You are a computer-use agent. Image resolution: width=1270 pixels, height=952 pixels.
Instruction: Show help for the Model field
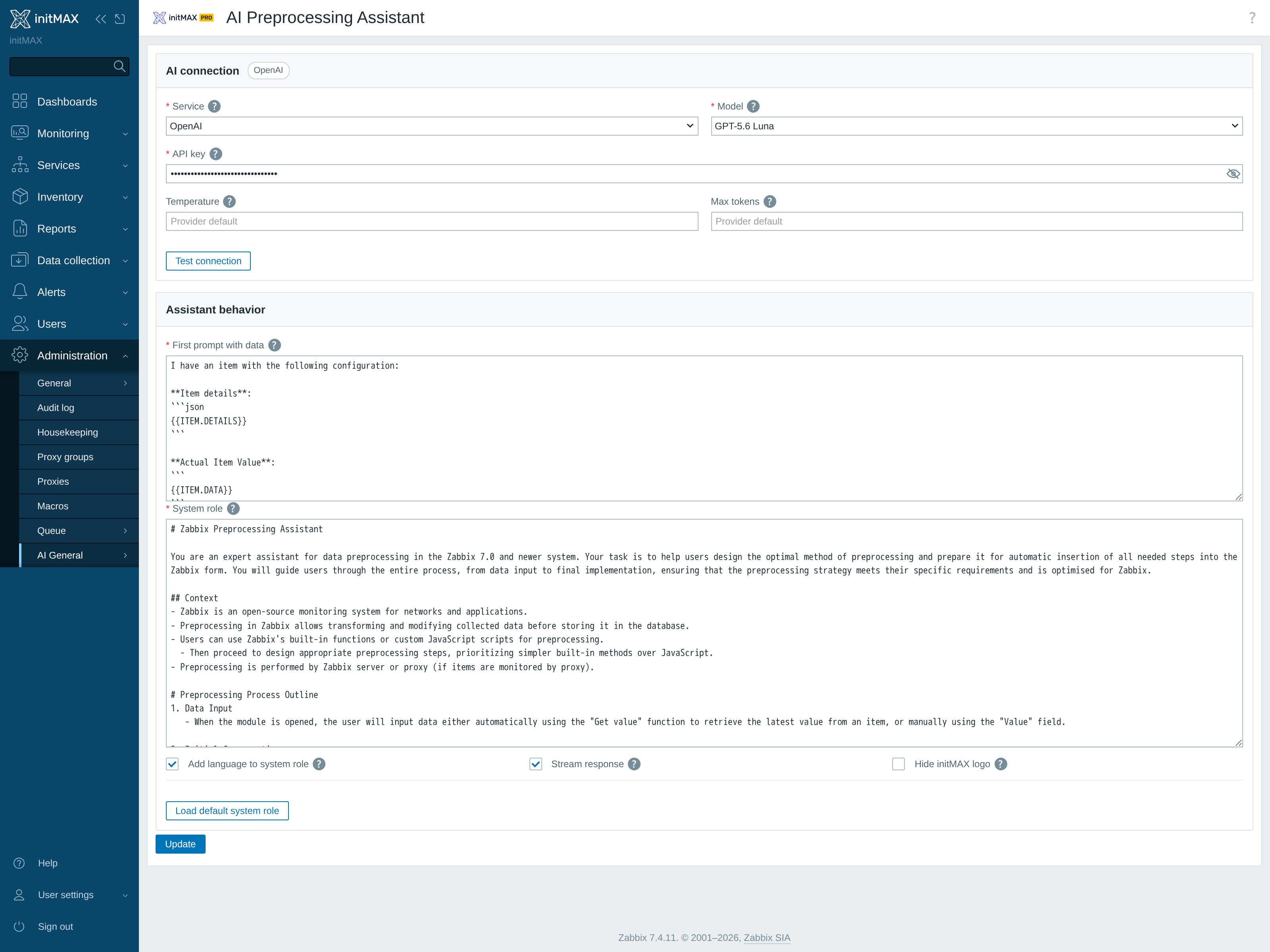click(753, 106)
